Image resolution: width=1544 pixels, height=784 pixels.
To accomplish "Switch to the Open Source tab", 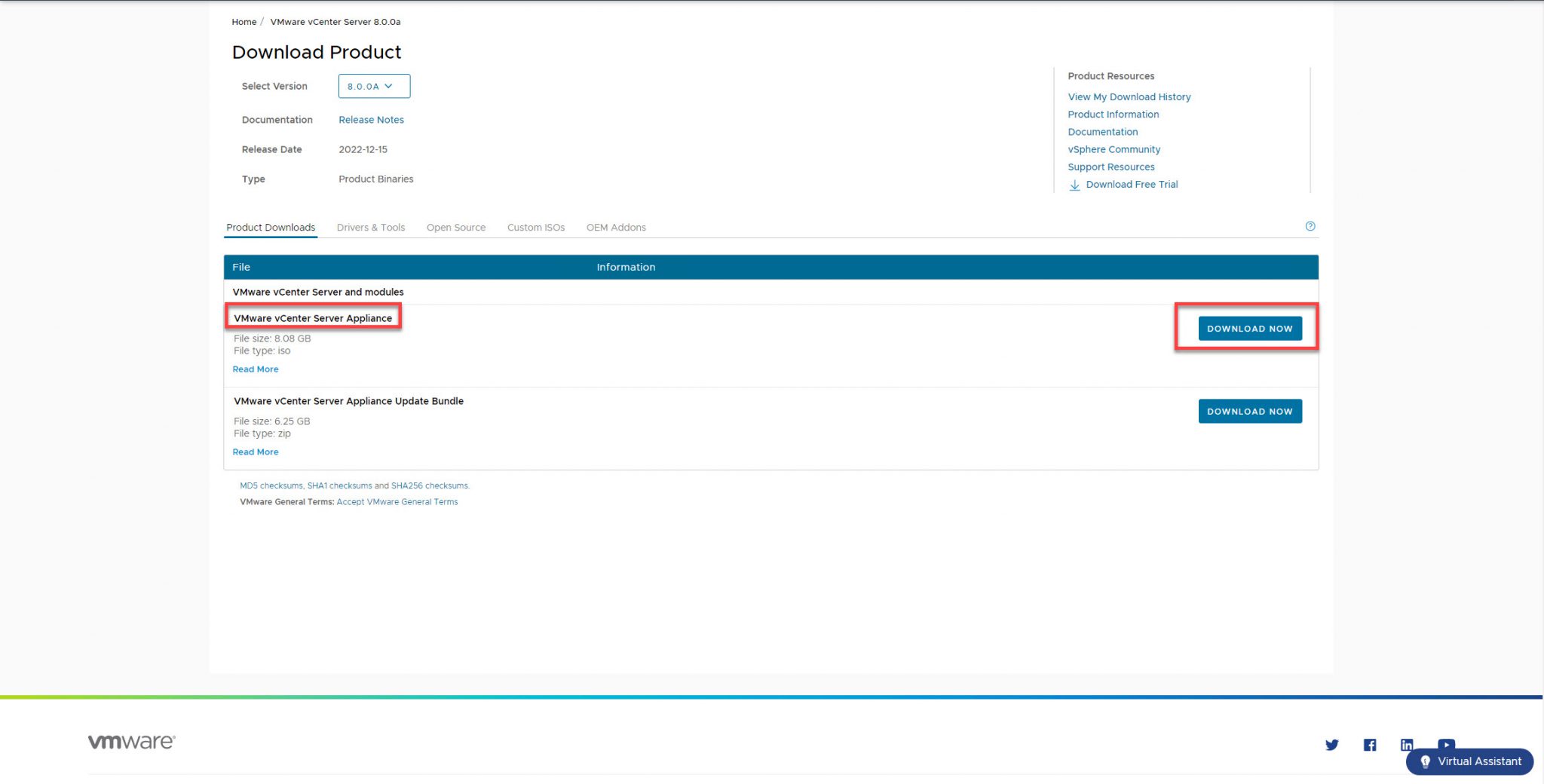I will click(455, 227).
